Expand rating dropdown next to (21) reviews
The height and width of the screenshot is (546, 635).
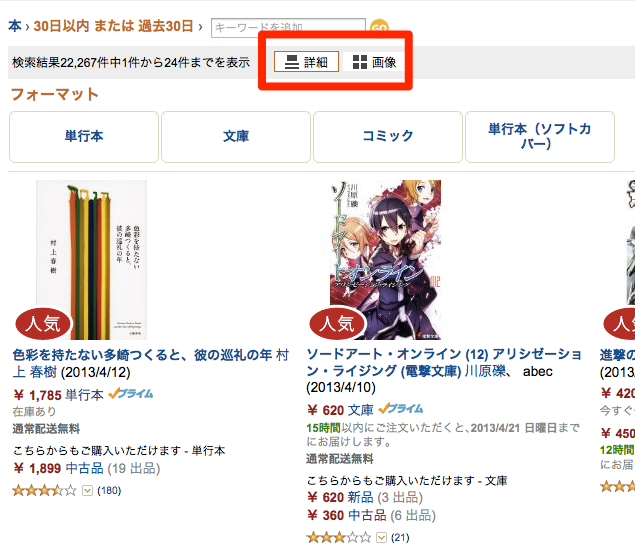(x=381, y=537)
